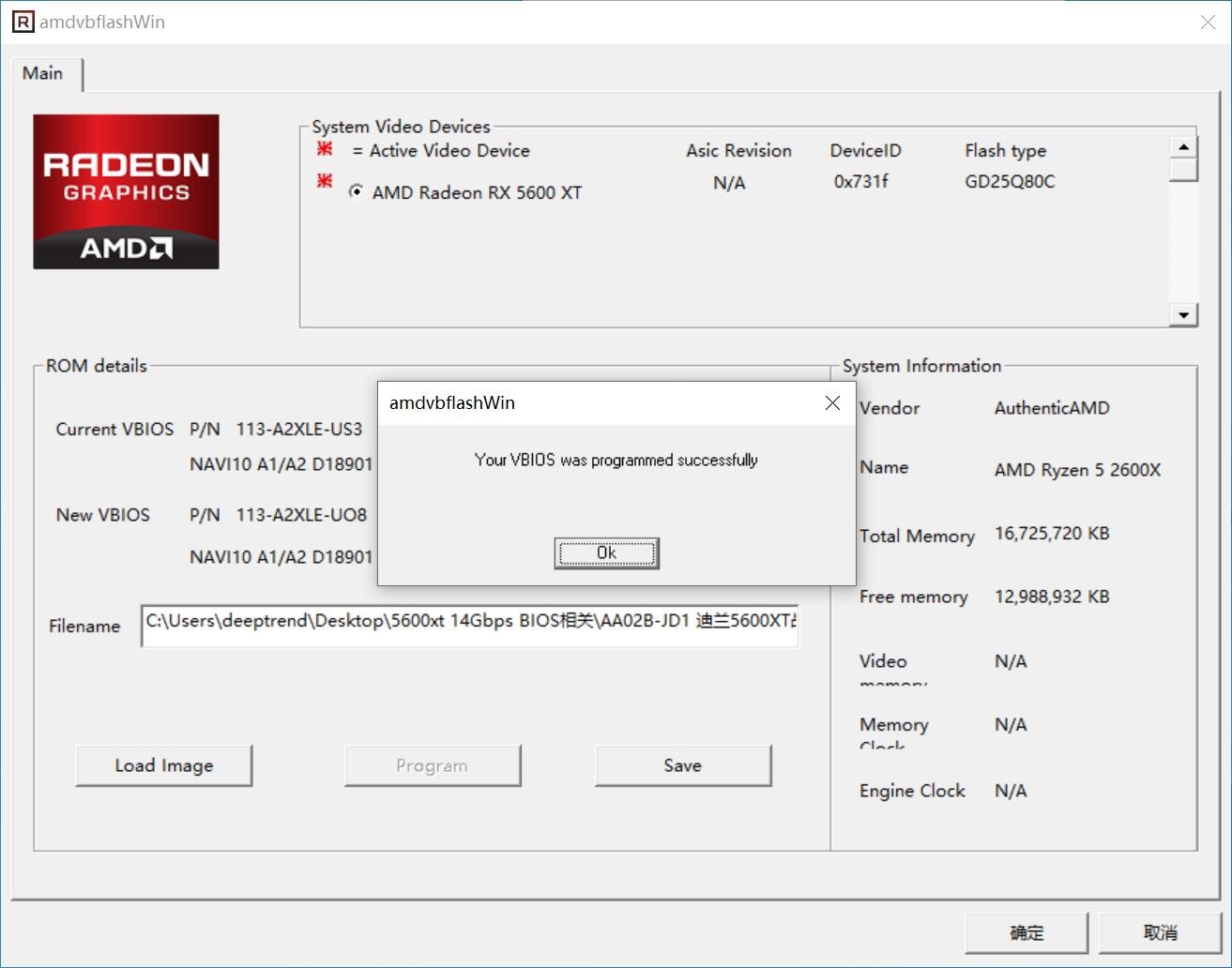
Task: Click red asterisk beside Radeon RX 5600 XT
Action: [x=325, y=181]
